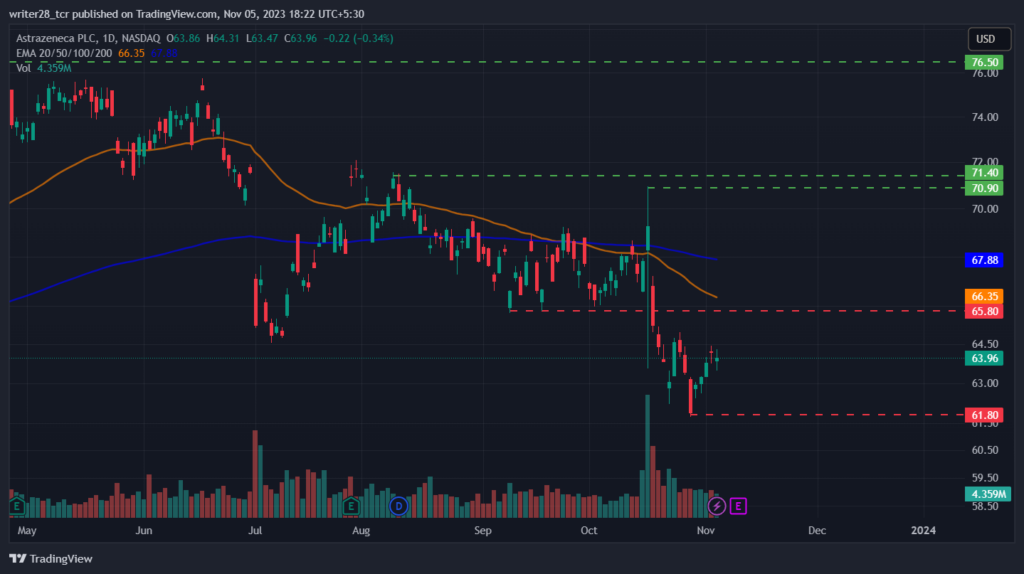This screenshot has width=1024, height=574.
Task: Click the earnings E marker near August
Action: [x=351, y=506]
